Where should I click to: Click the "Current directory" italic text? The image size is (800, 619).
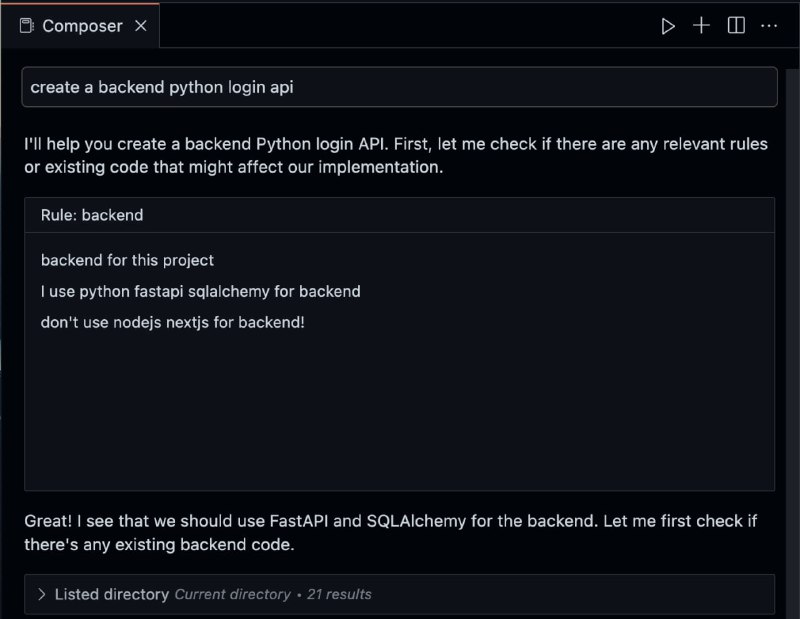click(233, 594)
